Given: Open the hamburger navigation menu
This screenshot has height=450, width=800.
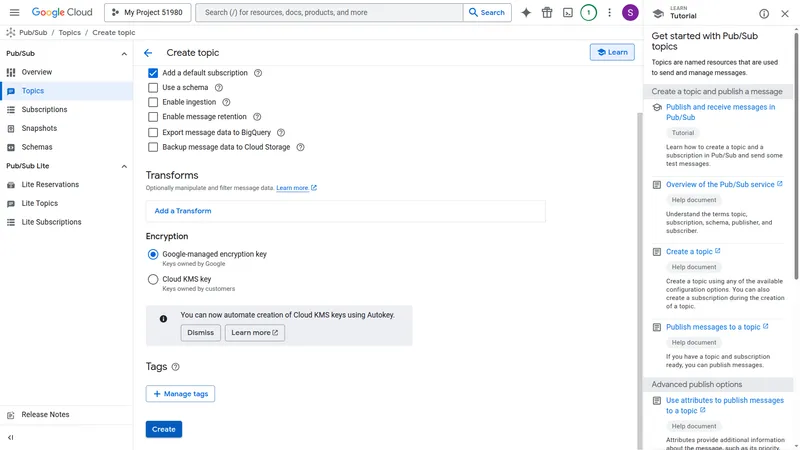Looking at the screenshot, I should click(14, 12).
